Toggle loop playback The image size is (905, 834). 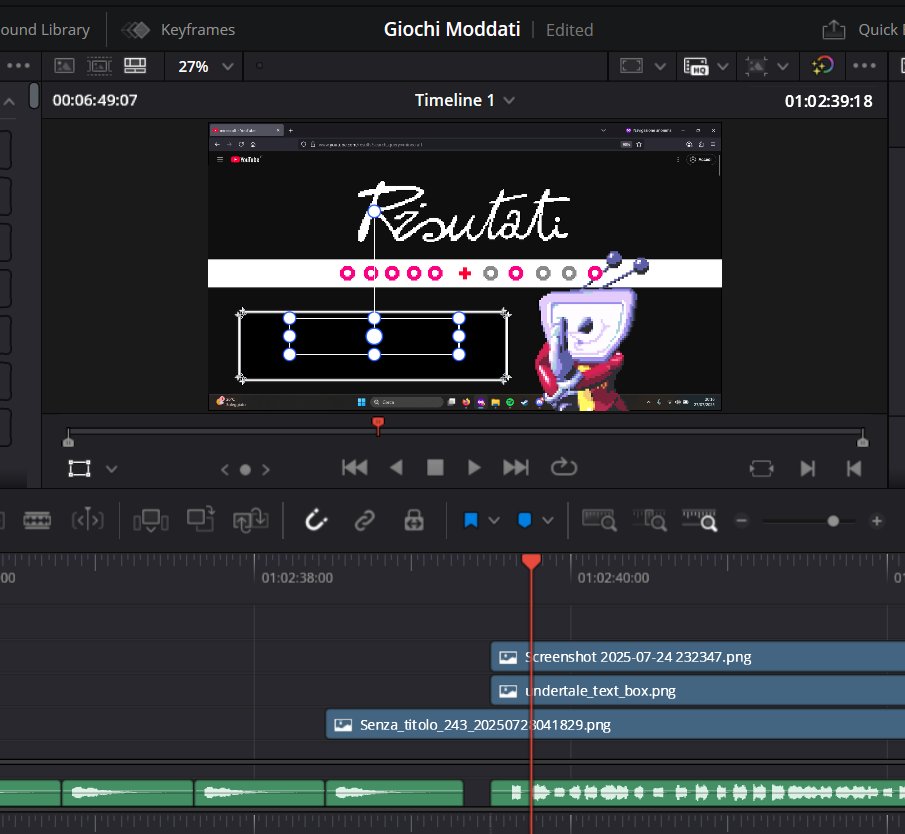click(x=564, y=467)
